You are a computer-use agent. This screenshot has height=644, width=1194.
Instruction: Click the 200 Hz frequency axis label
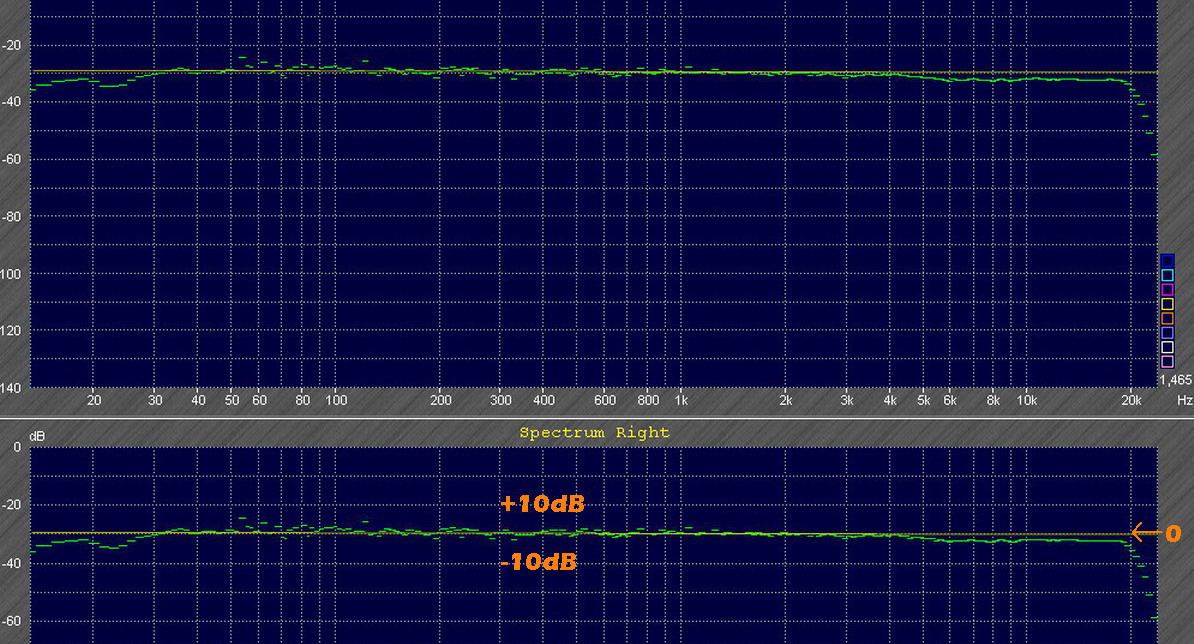click(441, 401)
